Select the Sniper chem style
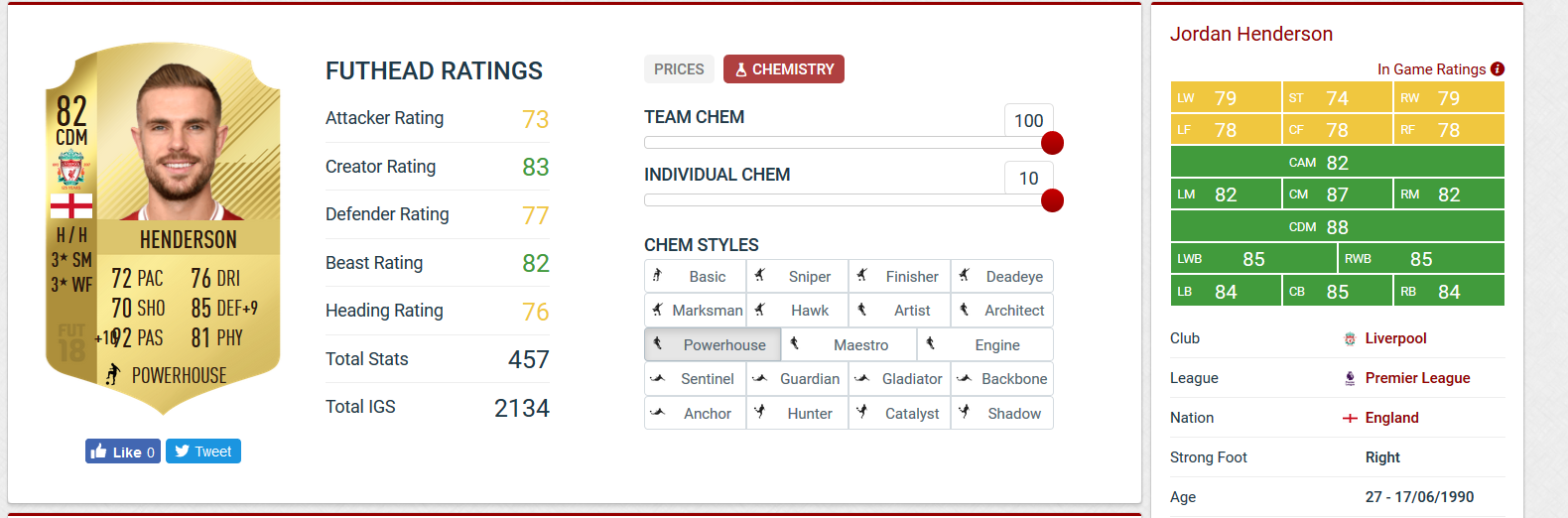The image size is (1568, 518). (798, 277)
